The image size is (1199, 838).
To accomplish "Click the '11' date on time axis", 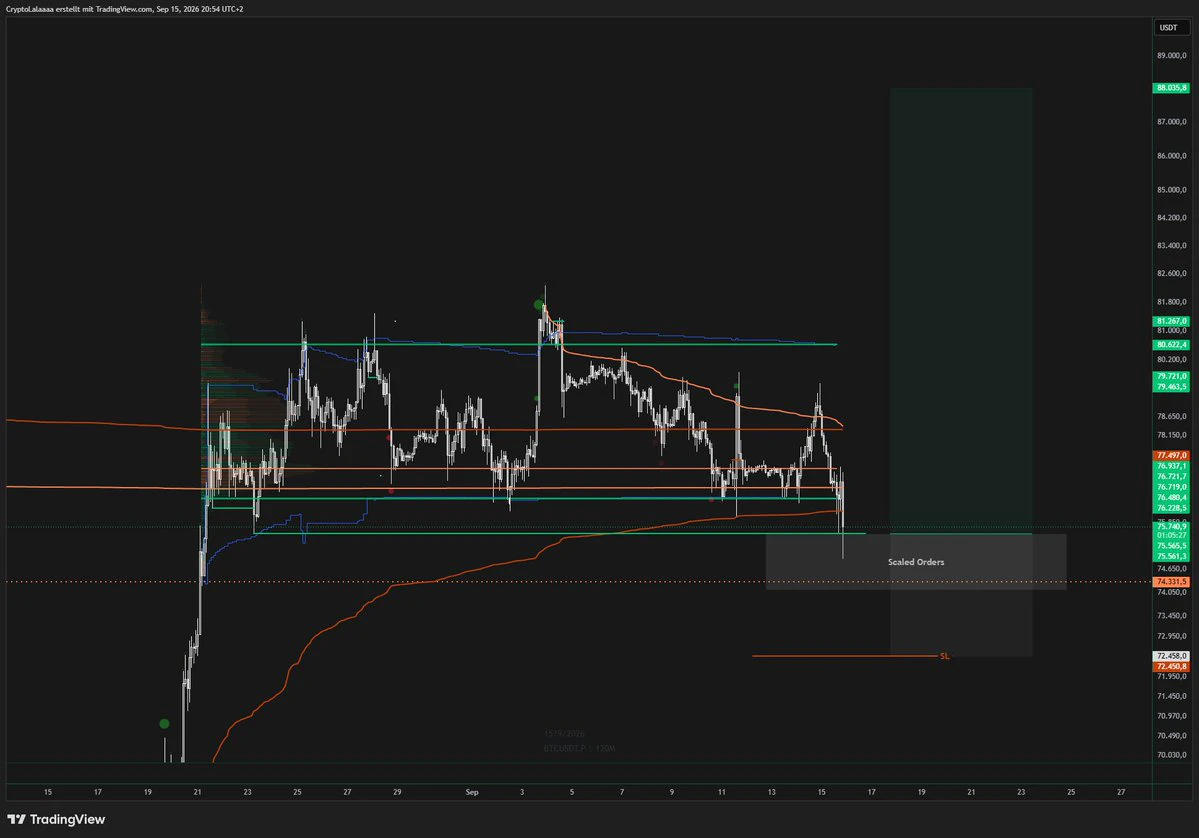I will pos(721,792).
